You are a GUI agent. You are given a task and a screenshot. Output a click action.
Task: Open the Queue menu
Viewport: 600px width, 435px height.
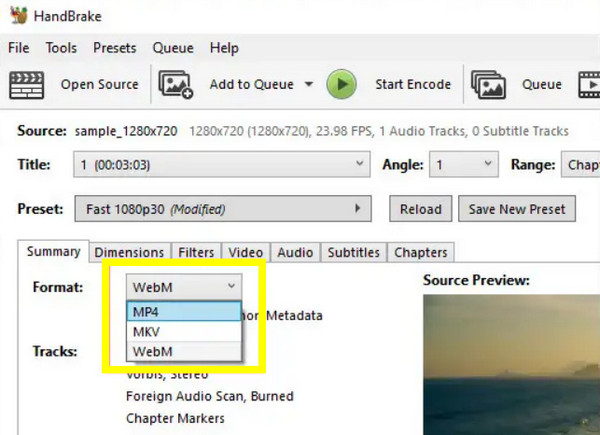click(173, 48)
